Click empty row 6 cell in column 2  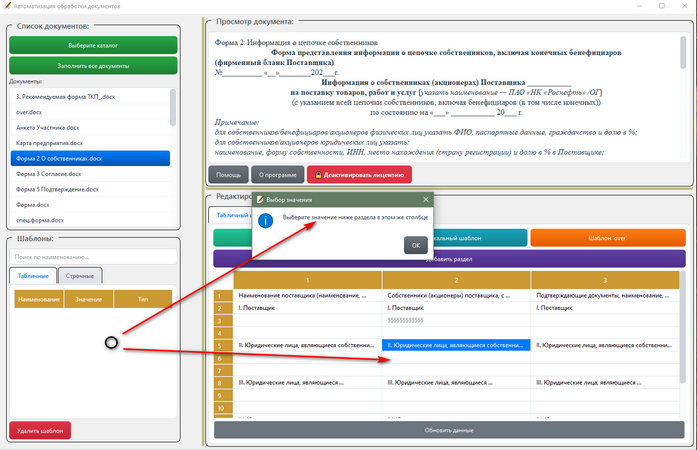(456, 358)
